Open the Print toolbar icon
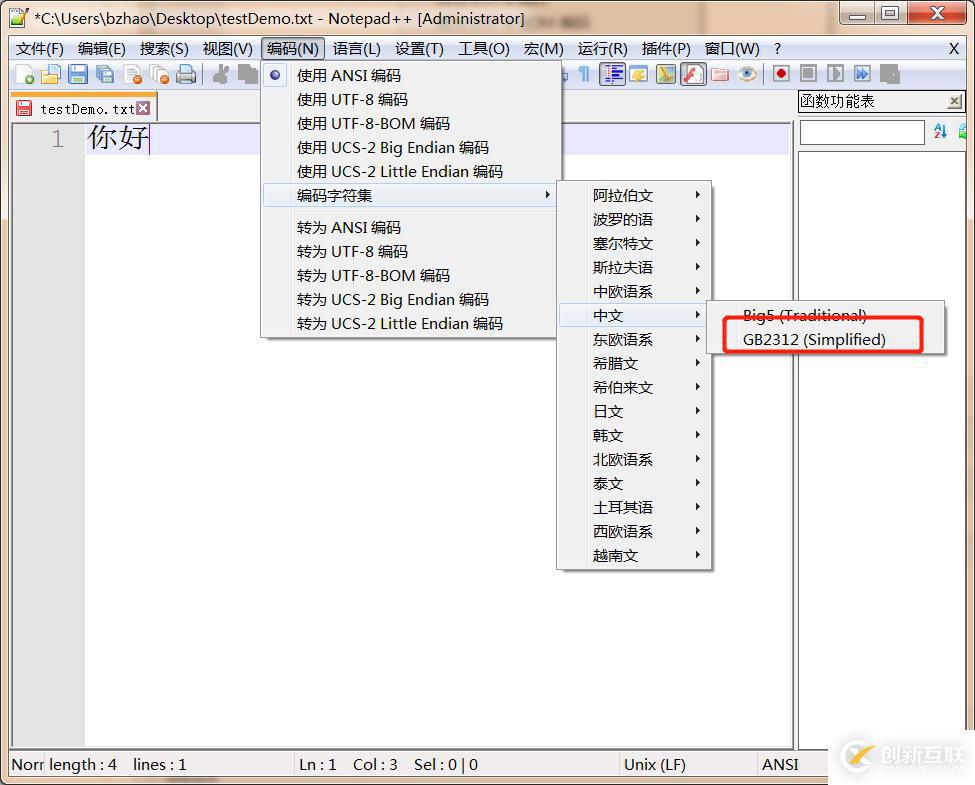Image resolution: width=975 pixels, height=785 pixels. click(x=185, y=73)
